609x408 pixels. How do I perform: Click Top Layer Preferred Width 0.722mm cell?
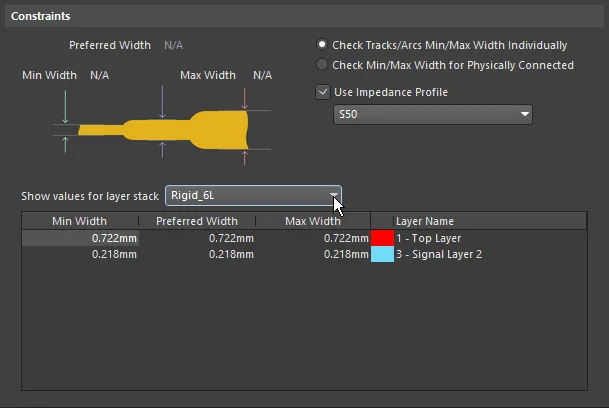click(x=197, y=238)
